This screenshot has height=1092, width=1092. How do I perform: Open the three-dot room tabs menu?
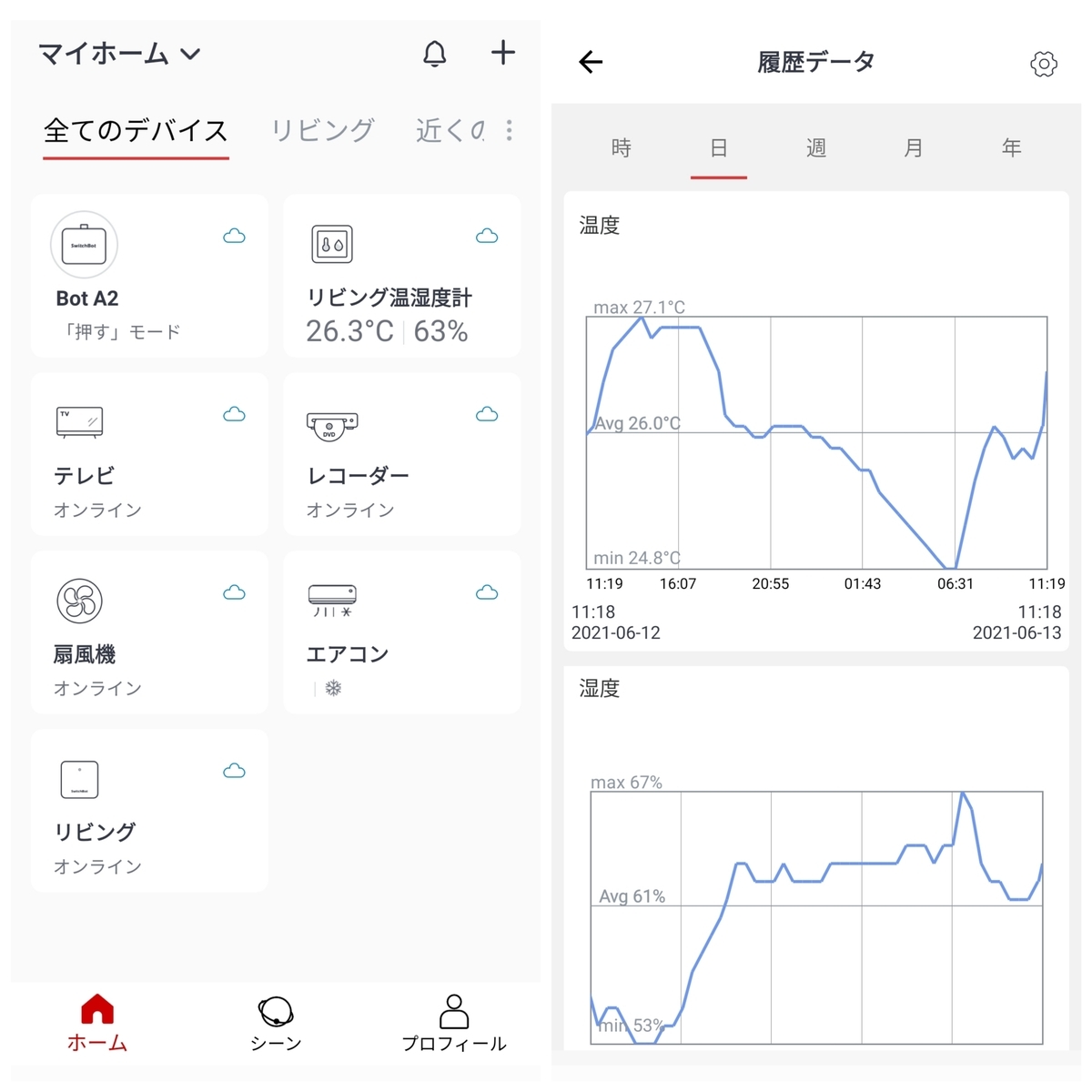pyautogui.click(x=510, y=130)
